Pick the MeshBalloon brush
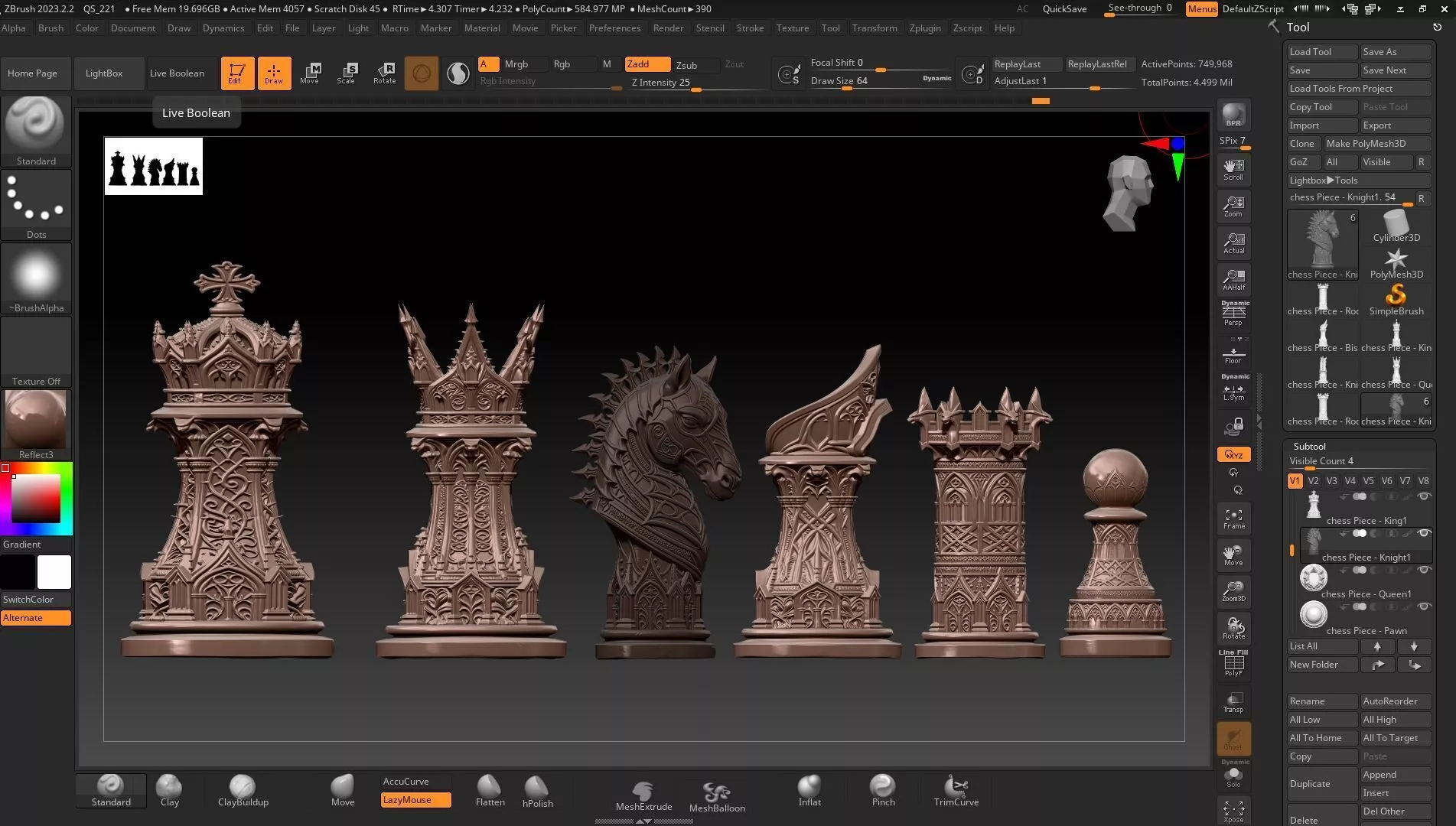This screenshot has width=1456, height=826. click(717, 796)
